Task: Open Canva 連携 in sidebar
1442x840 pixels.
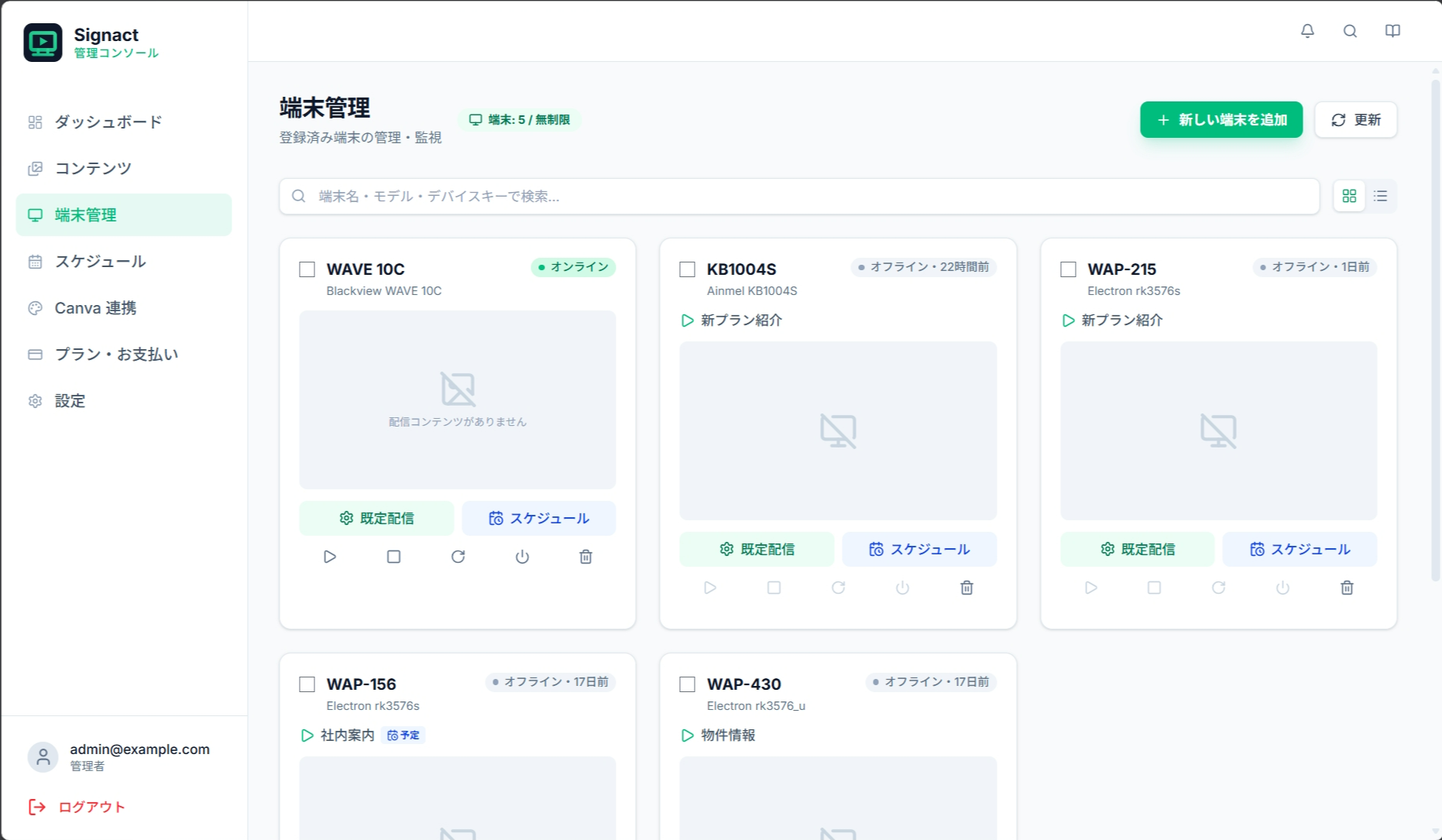Action: [124, 308]
